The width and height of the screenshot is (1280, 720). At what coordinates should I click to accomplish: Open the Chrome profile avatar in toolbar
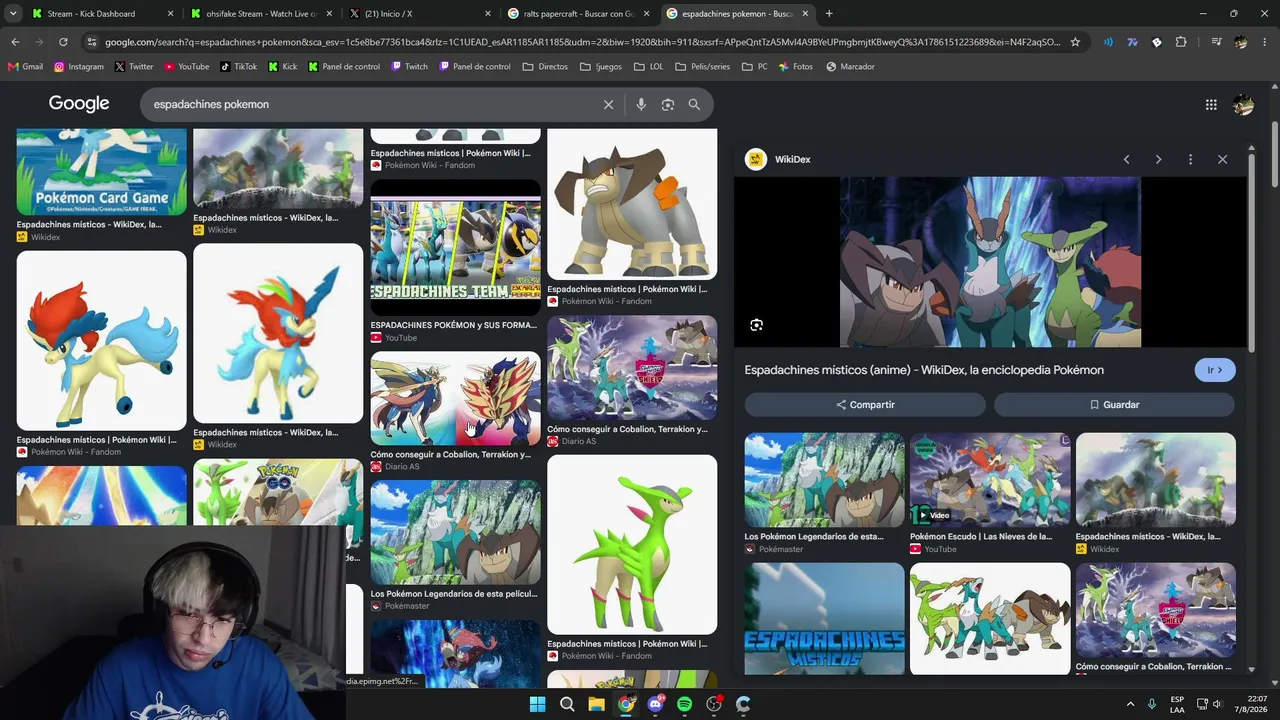(x=1241, y=42)
